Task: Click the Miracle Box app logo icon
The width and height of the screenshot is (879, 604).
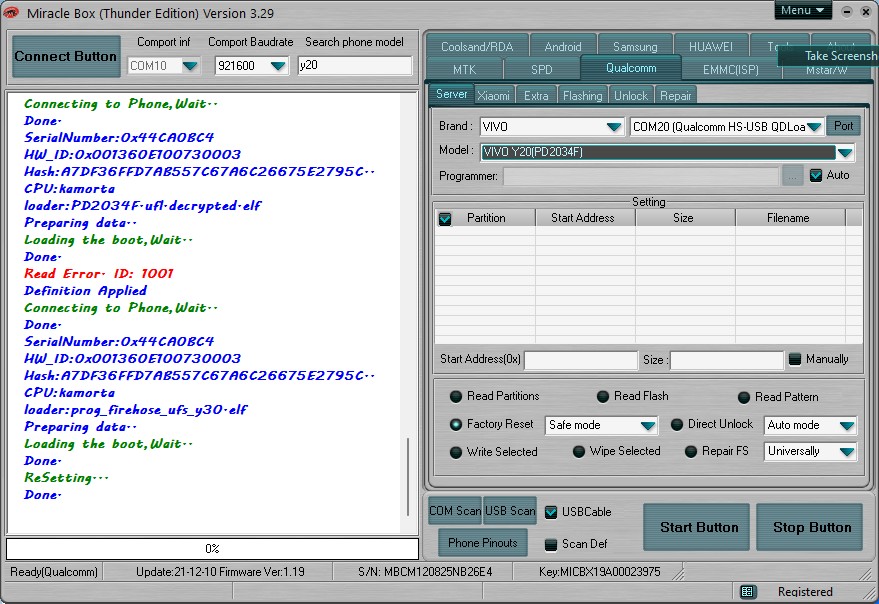Action: click(11, 12)
